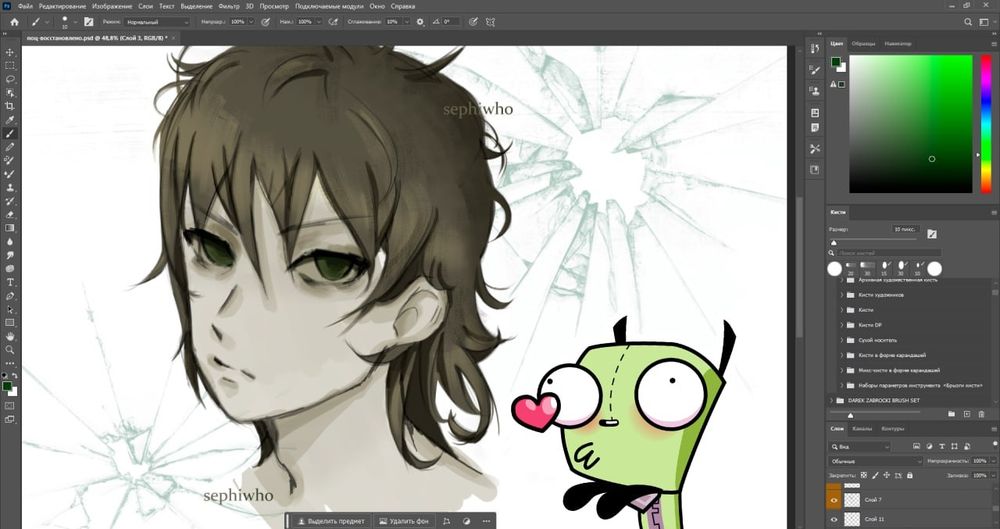Select the Clone Stamp tool
Image resolution: width=1000 pixels, height=529 pixels.
[10, 188]
